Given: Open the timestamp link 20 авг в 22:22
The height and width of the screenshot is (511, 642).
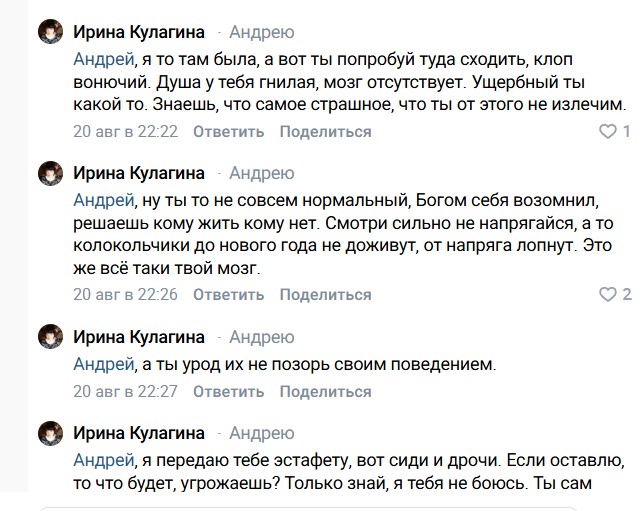Looking at the screenshot, I should (125, 131).
